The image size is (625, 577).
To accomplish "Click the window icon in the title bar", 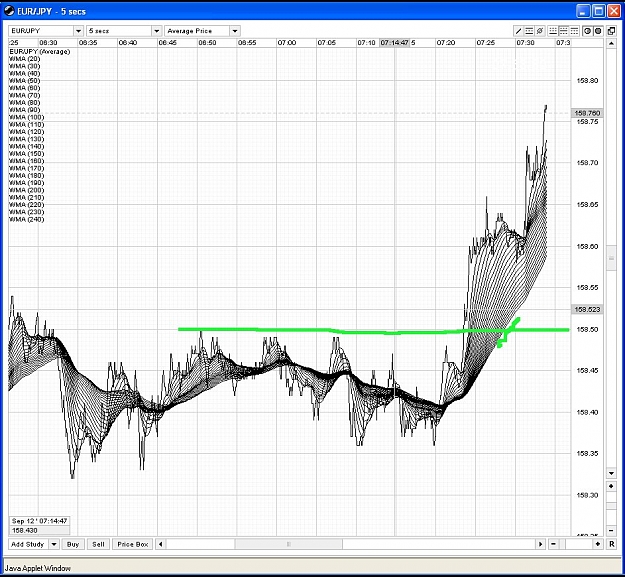I will tap(9, 11).
